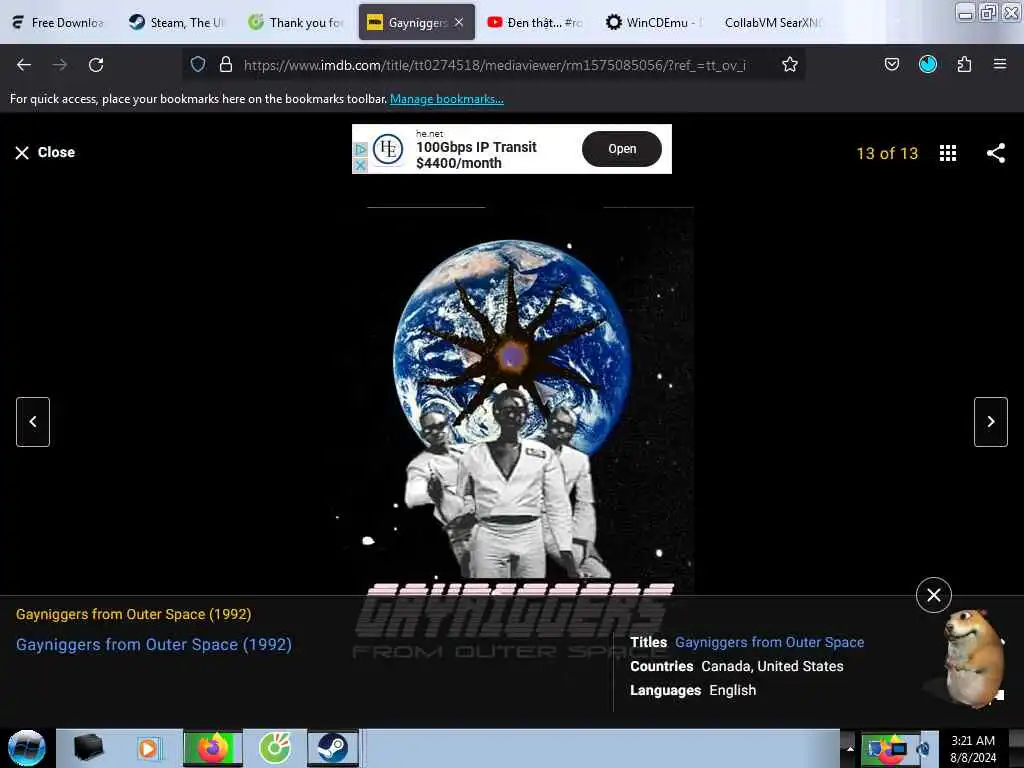Click the greyed forward navigation arrow
The height and width of the screenshot is (768, 1024).
pos(59,65)
